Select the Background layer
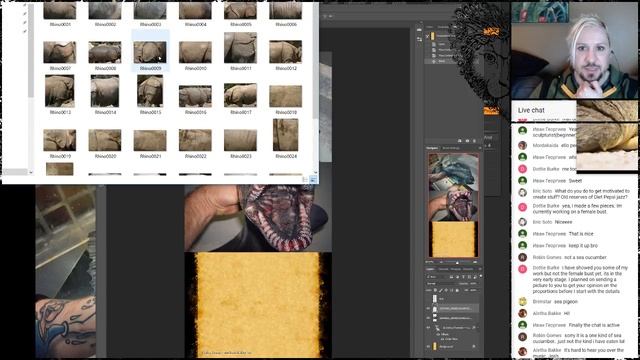The image size is (640, 360). [452, 347]
